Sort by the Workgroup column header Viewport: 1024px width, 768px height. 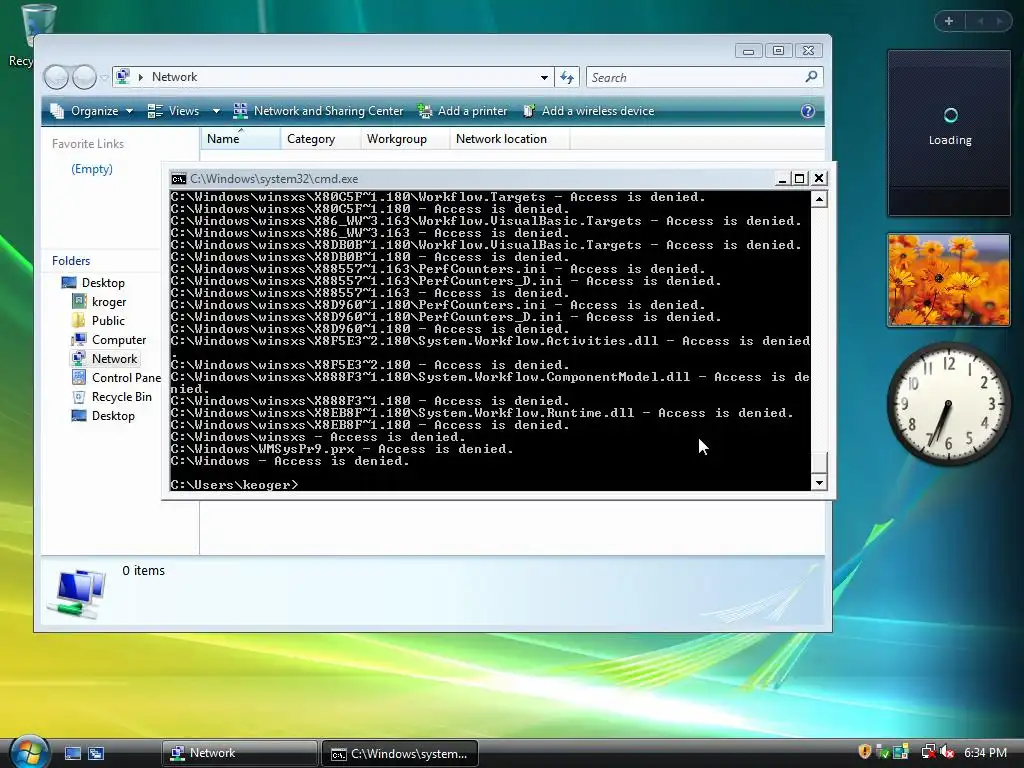405,138
